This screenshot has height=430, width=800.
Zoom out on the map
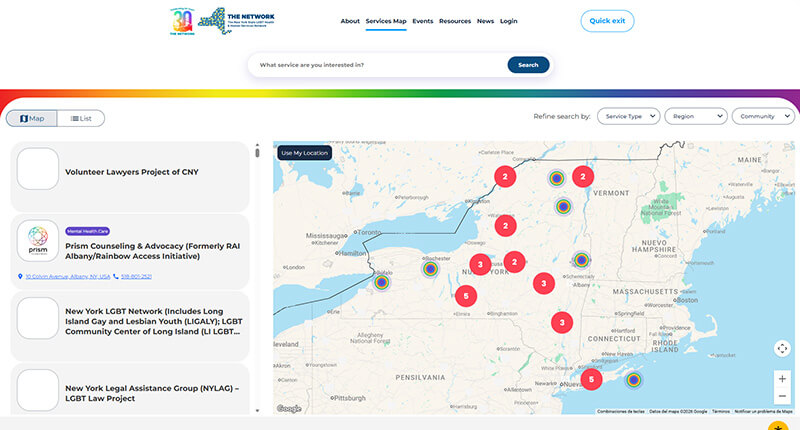(782, 399)
